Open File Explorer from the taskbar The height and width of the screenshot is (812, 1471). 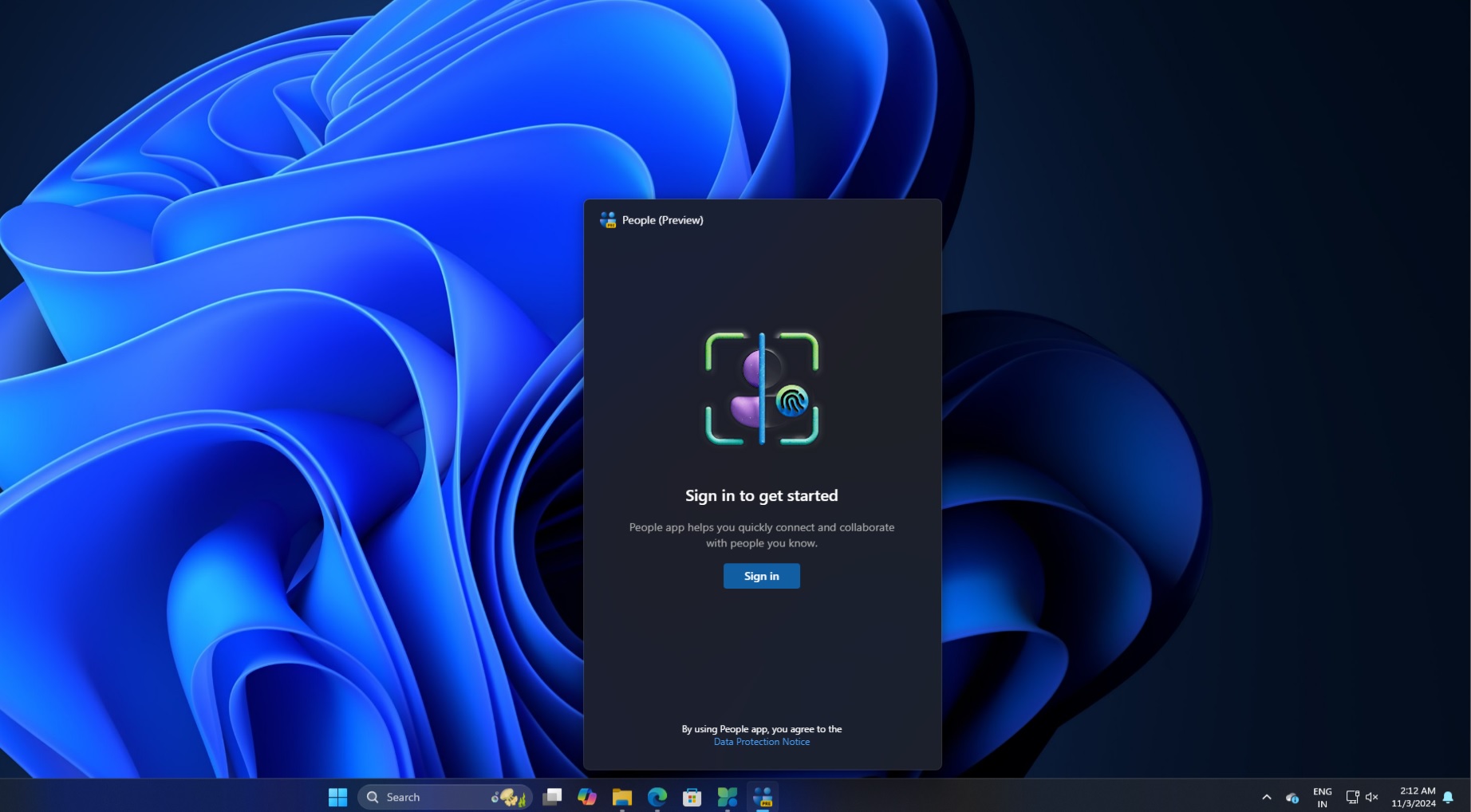(622, 797)
